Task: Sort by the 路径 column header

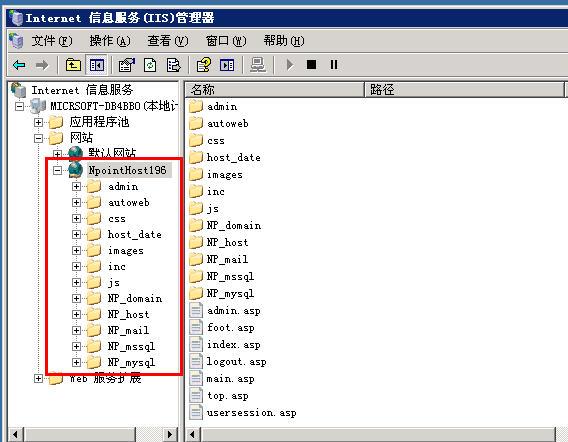Action: (465, 89)
